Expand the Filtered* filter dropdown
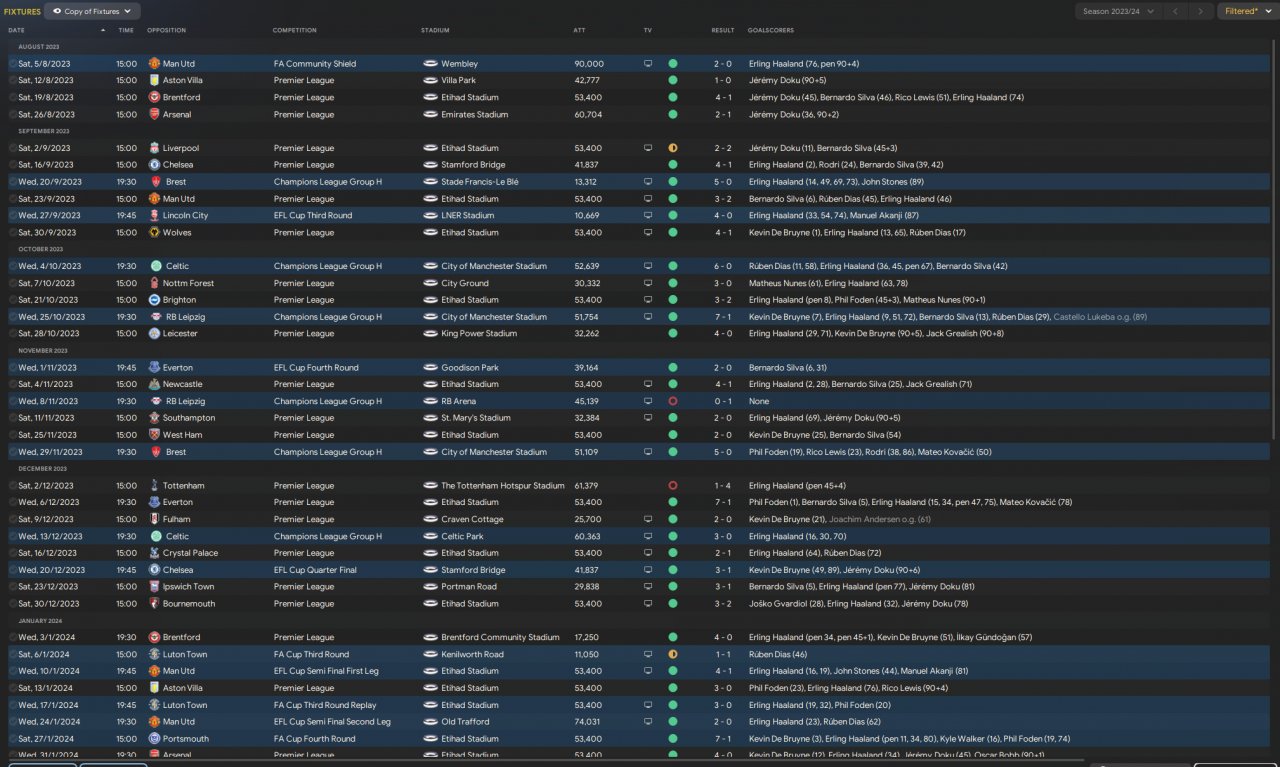Image resolution: width=1280 pixels, height=767 pixels. (x=1246, y=11)
